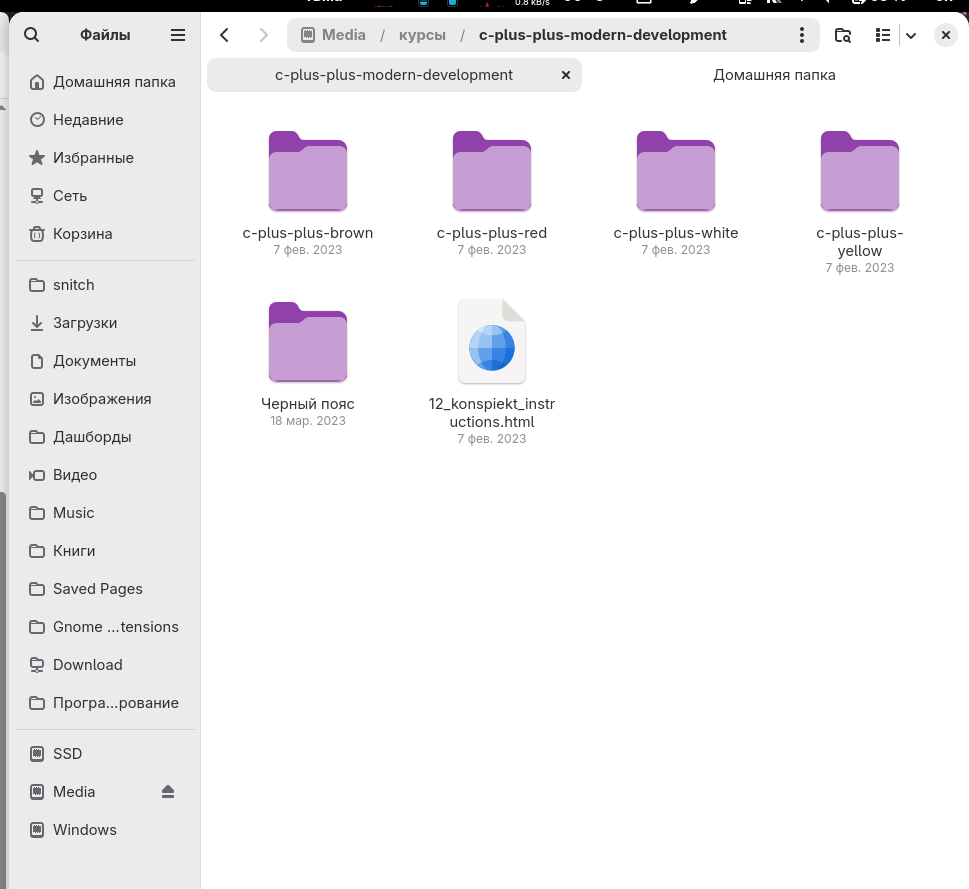969x889 pixels.
Task: Go back with the left arrow
Action: [x=225, y=35]
